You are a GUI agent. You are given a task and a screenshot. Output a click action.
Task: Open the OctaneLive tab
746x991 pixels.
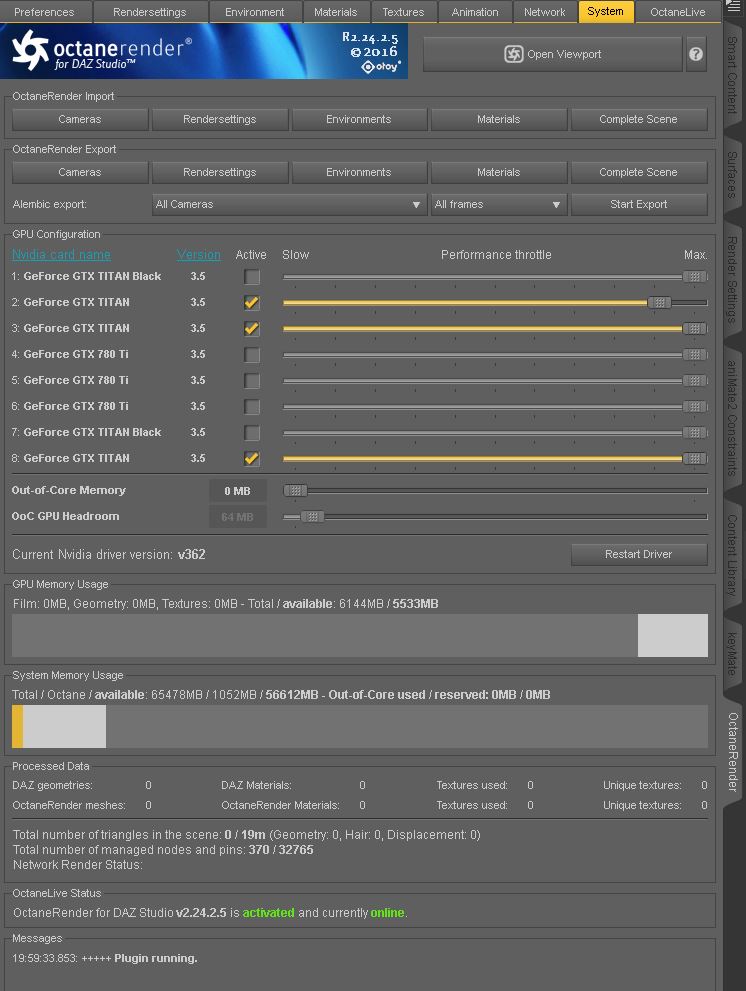(678, 12)
